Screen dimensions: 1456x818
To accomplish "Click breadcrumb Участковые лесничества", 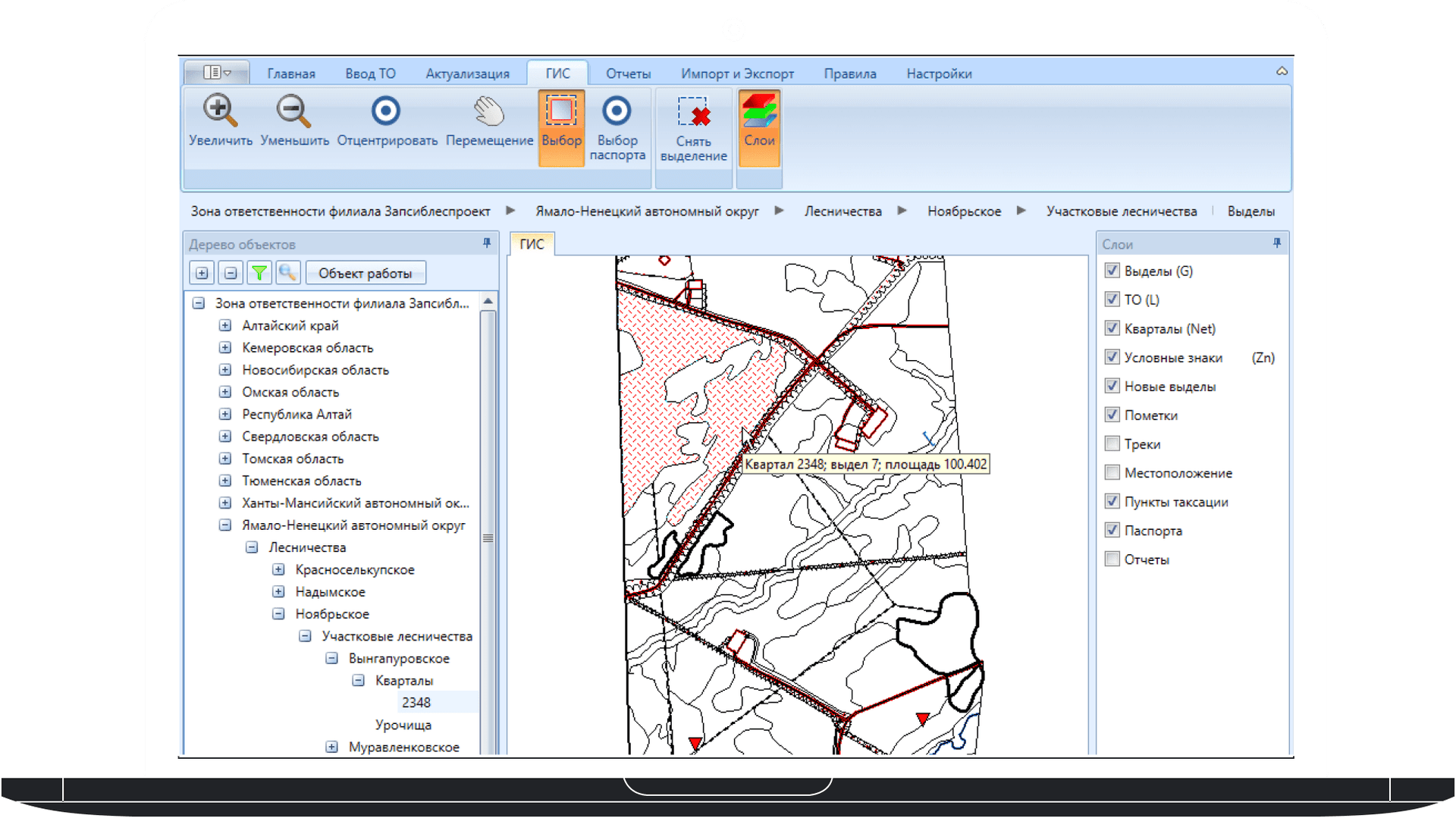I will point(1122,212).
